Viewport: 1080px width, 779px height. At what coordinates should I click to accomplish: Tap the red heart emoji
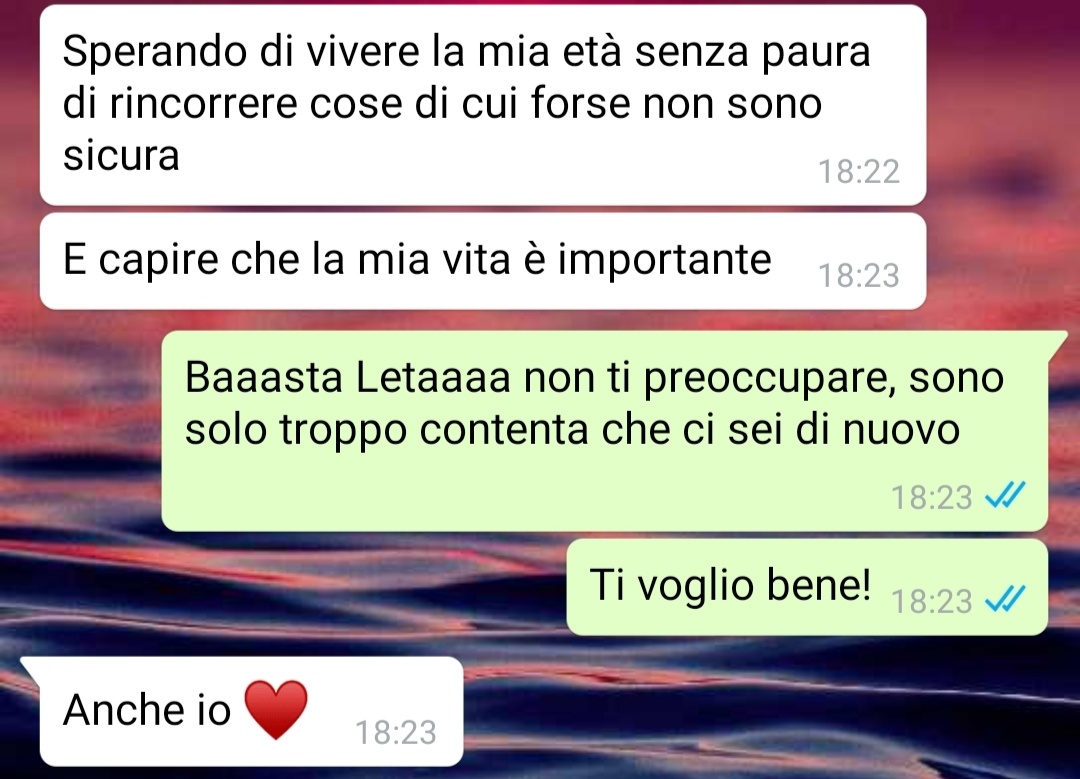[276, 710]
